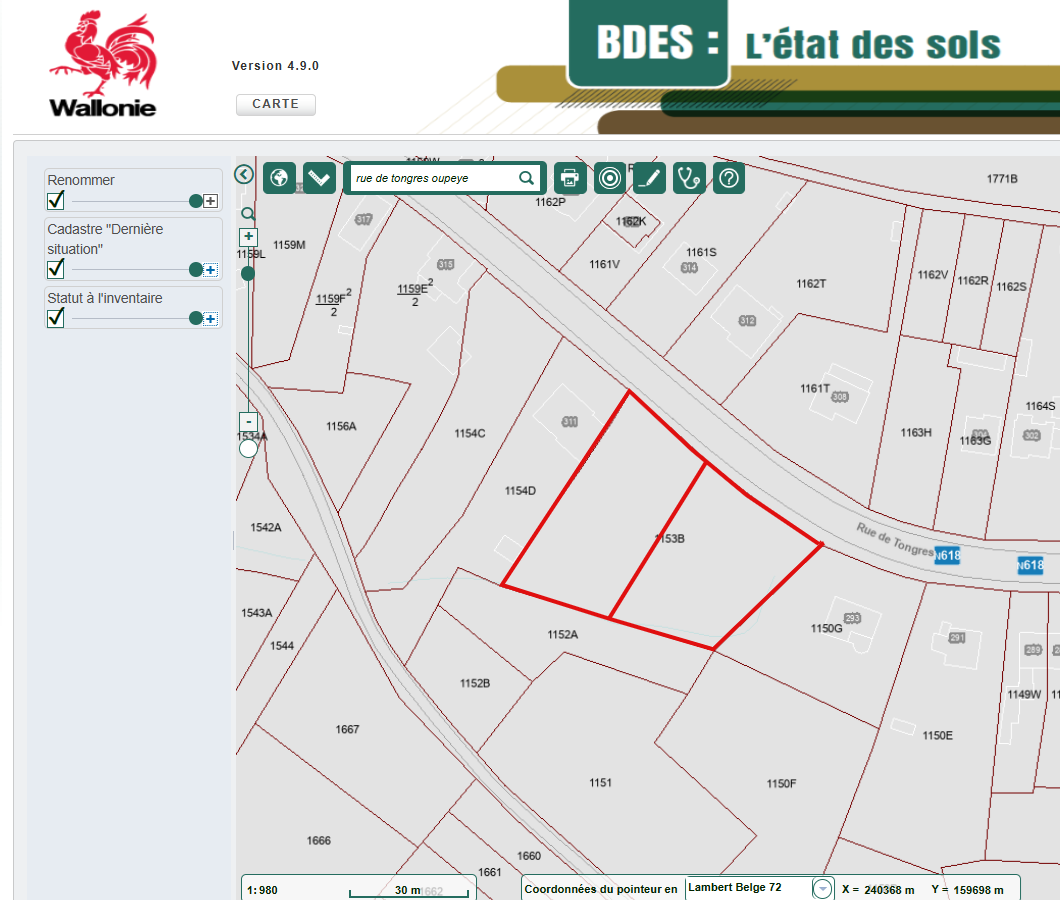
Task: Click the address search text field
Action: (x=434, y=178)
